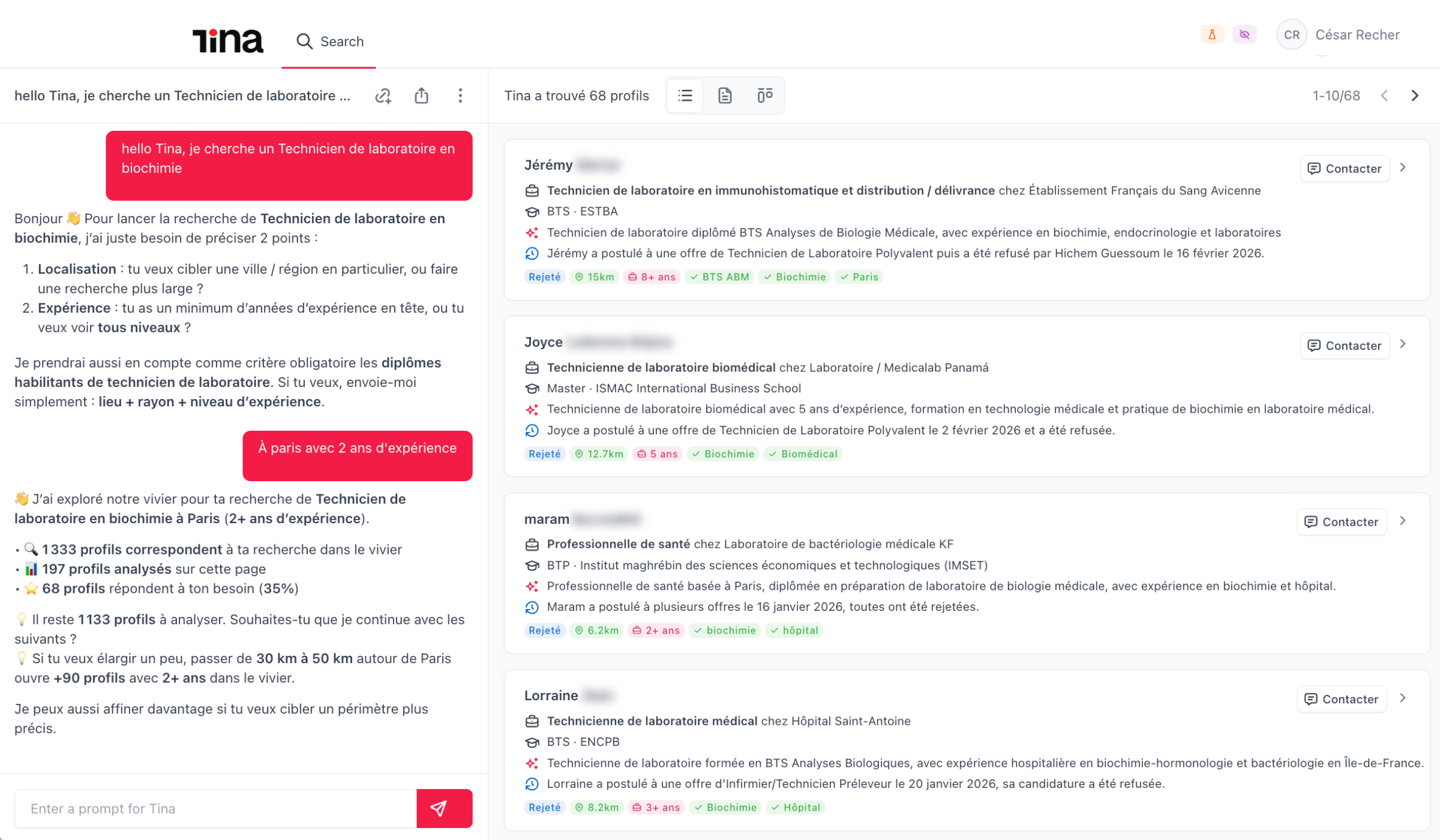Click the 2+ ans experience tag
This screenshot has height=840, width=1440.
(656, 630)
